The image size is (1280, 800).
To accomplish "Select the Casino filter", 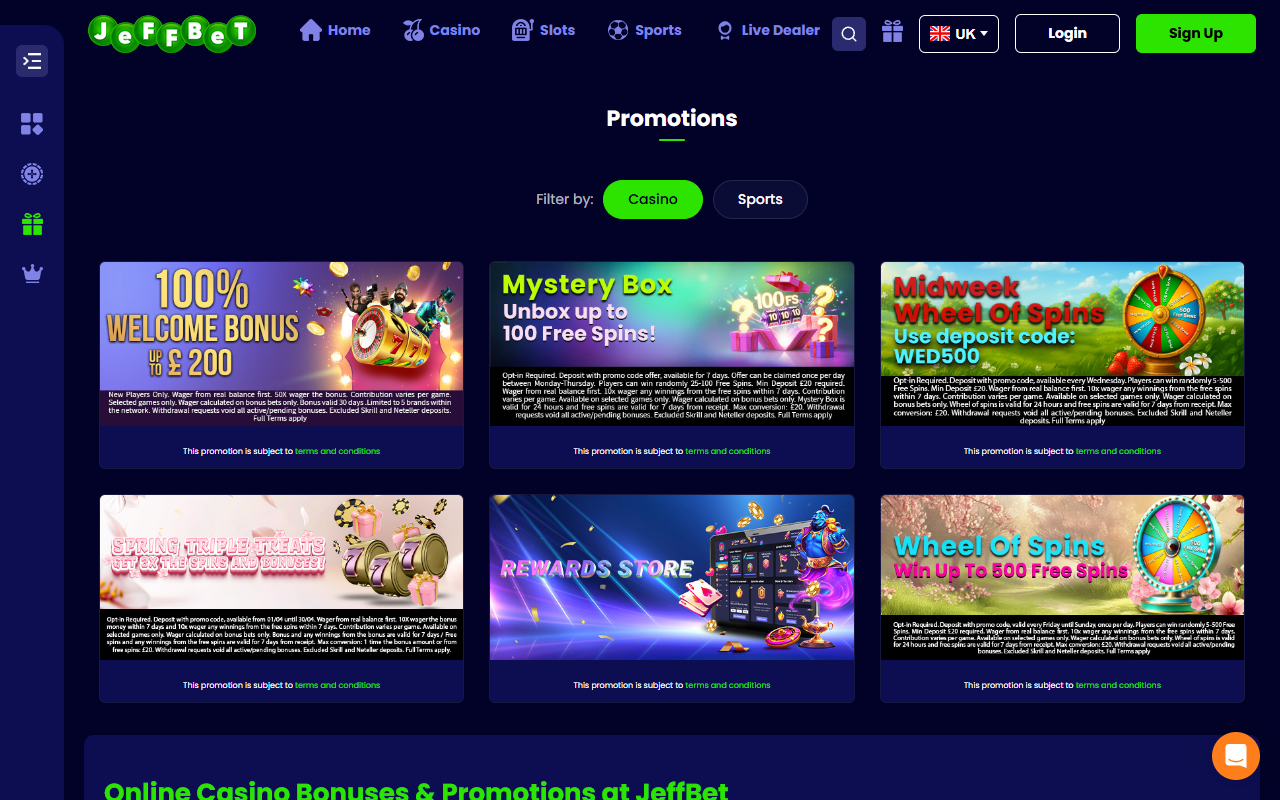I will pos(653,199).
